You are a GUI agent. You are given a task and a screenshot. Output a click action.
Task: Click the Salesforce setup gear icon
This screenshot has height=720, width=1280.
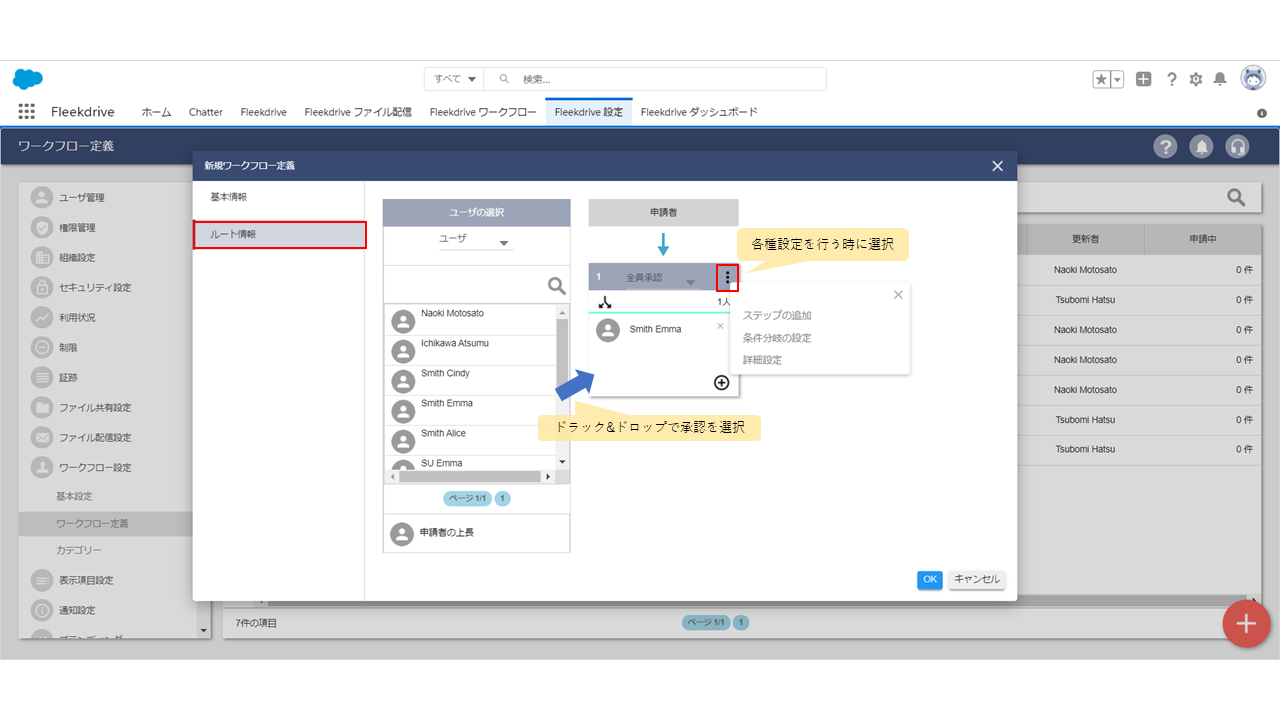(x=1195, y=79)
